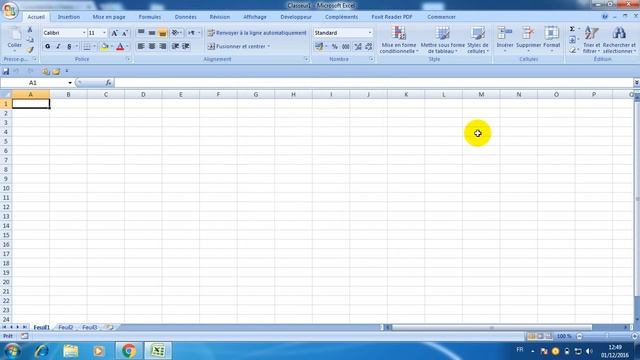This screenshot has width=640, height=360.
Task: Click the Cut scissors icon
Action: pyautogui.click(x=30, y=30)
